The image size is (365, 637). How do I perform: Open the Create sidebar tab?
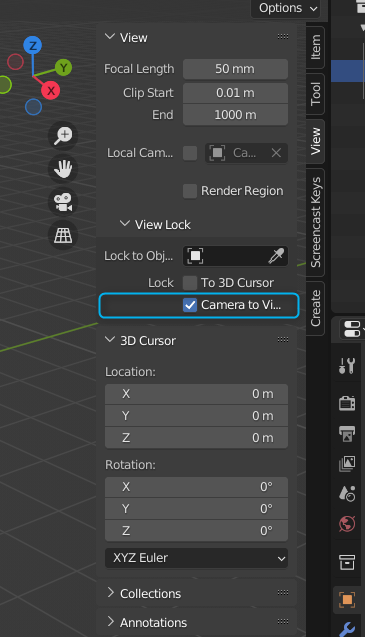point(315,308)
